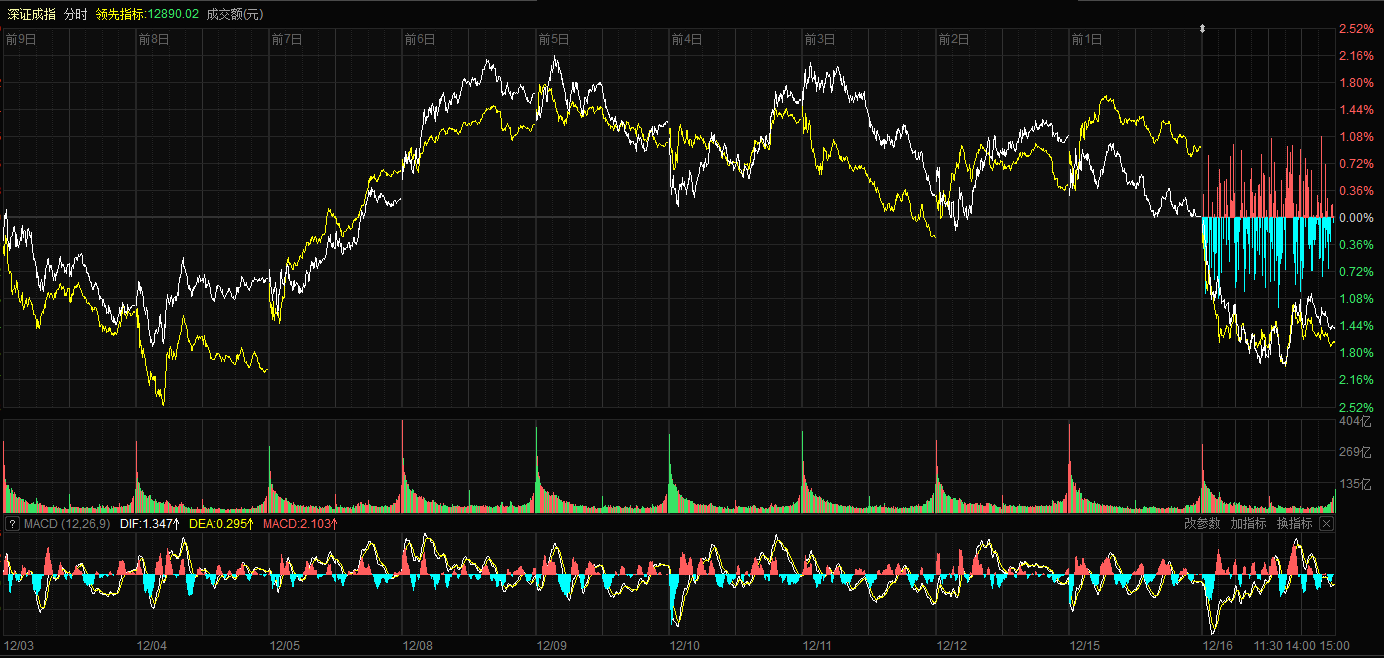Select the 分时 chart mode label
1384x658 pixels.
point(75,14)
